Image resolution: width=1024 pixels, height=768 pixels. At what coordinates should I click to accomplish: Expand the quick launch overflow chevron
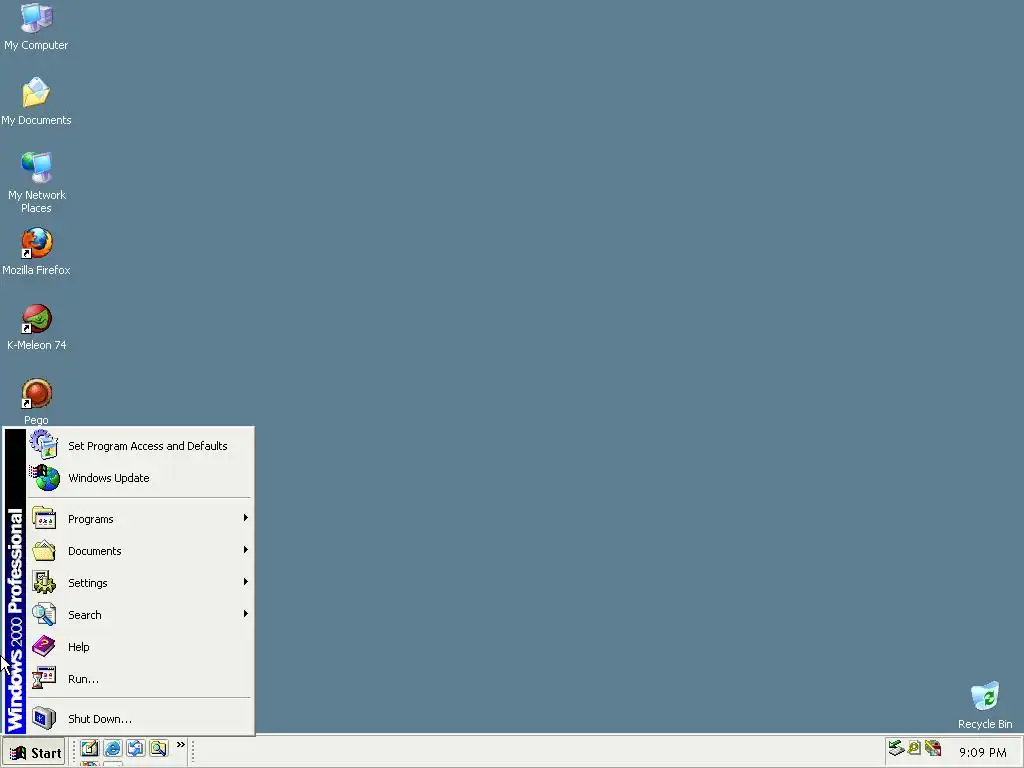[181, 744]
